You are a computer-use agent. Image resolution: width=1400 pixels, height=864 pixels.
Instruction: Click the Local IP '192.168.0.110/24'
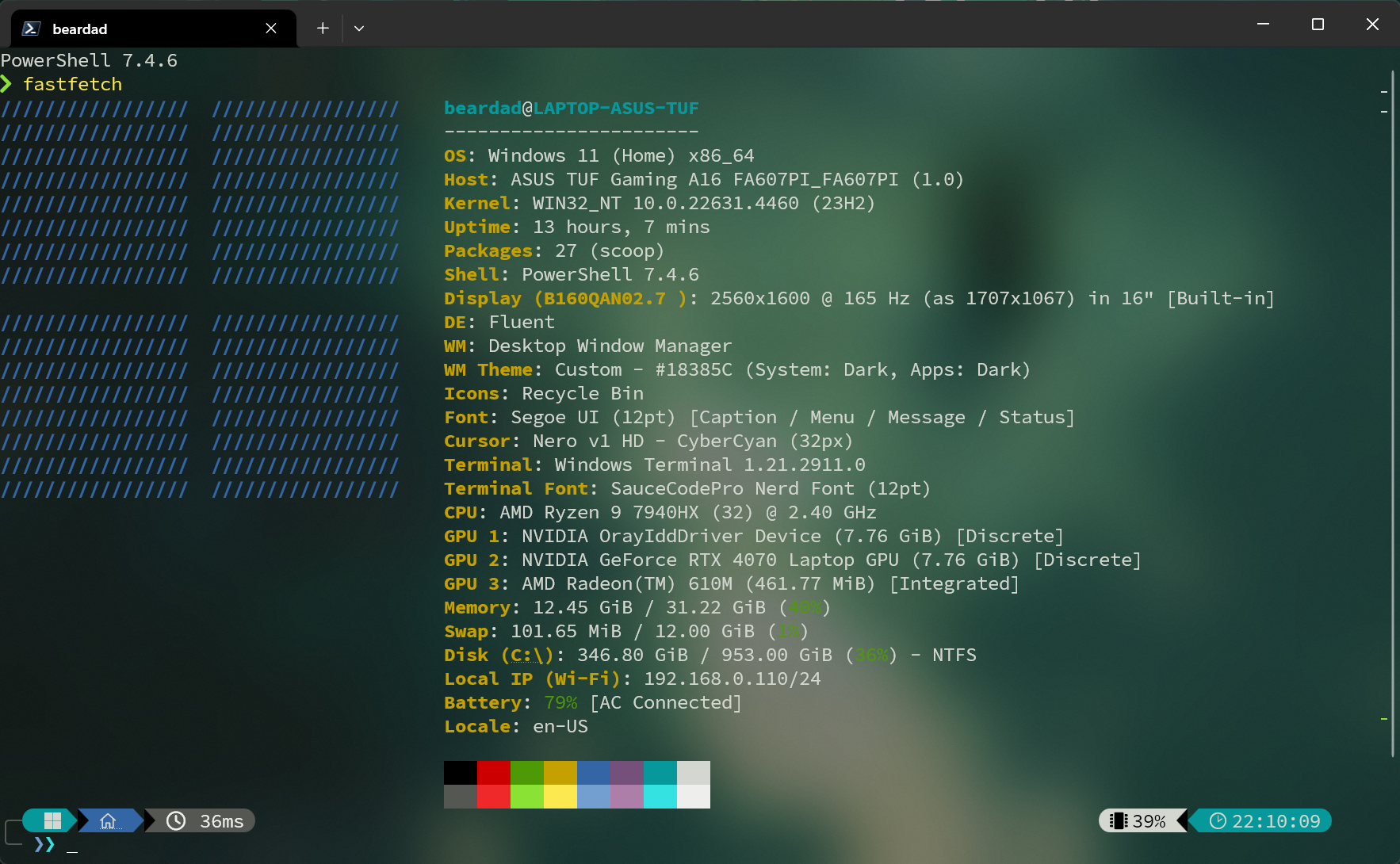click(x=733, y=679)
